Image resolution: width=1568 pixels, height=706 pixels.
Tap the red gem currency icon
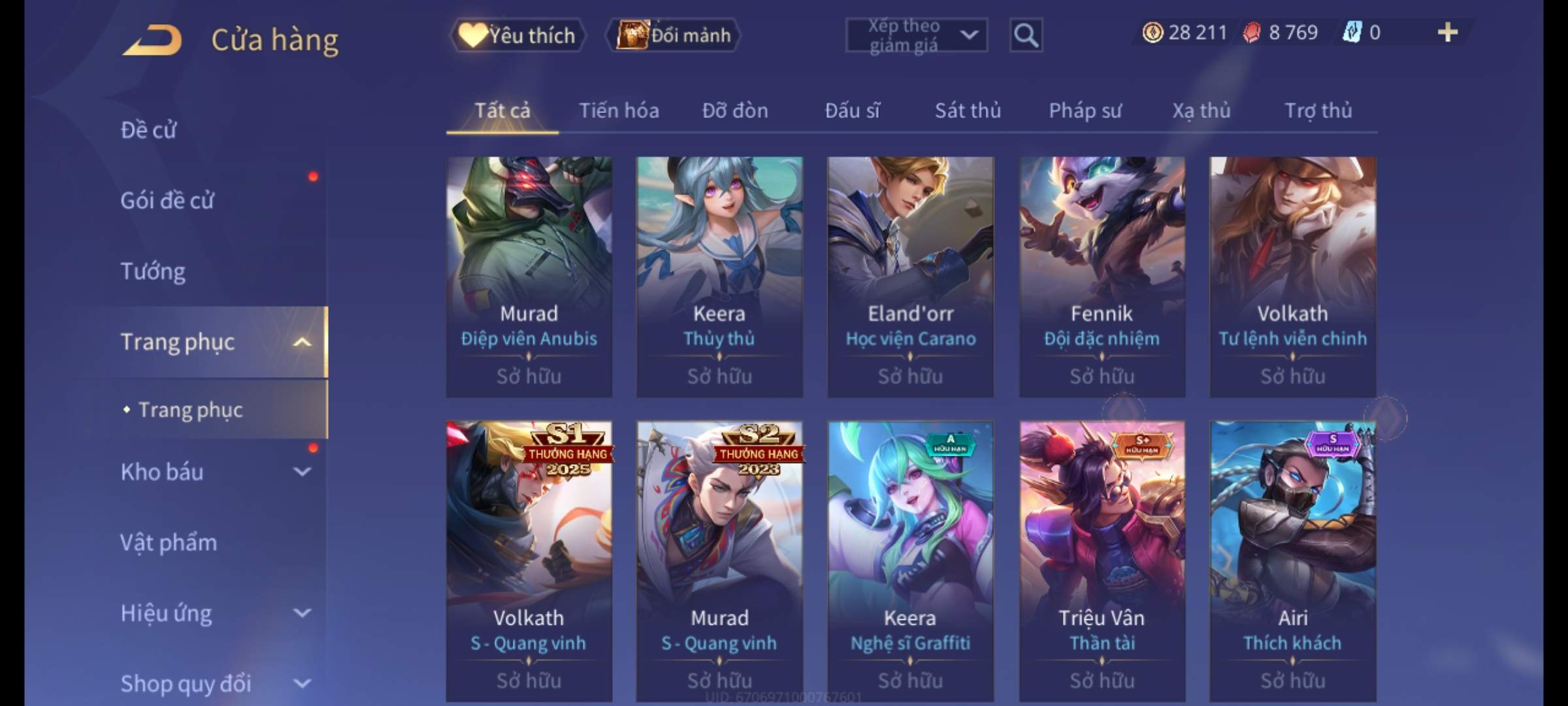pyautogui.click(x=1252, y=32)
